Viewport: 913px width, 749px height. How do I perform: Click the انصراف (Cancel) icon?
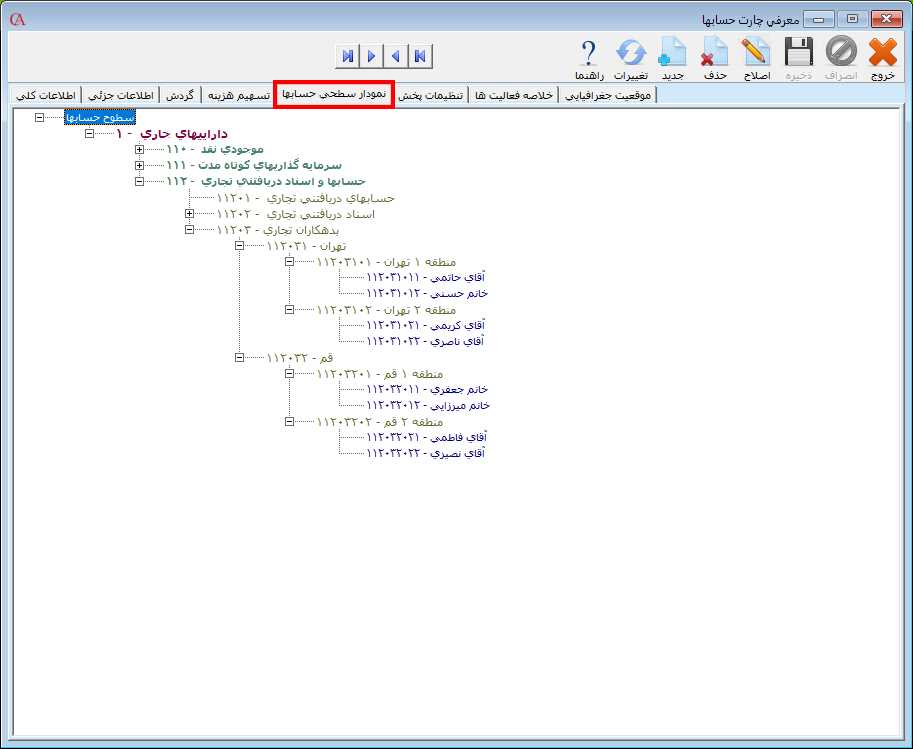[x=841, y=53]
